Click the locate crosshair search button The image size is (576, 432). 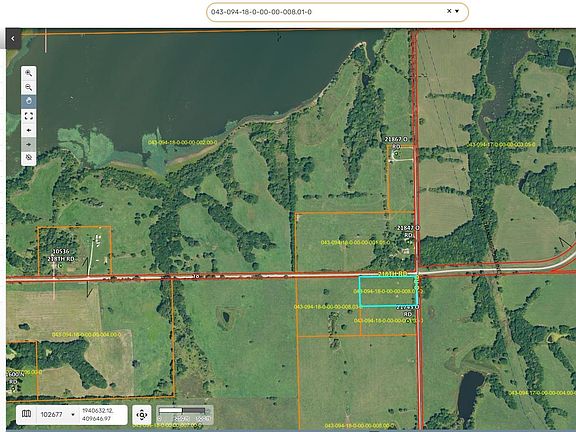click(x=142, y=415)
